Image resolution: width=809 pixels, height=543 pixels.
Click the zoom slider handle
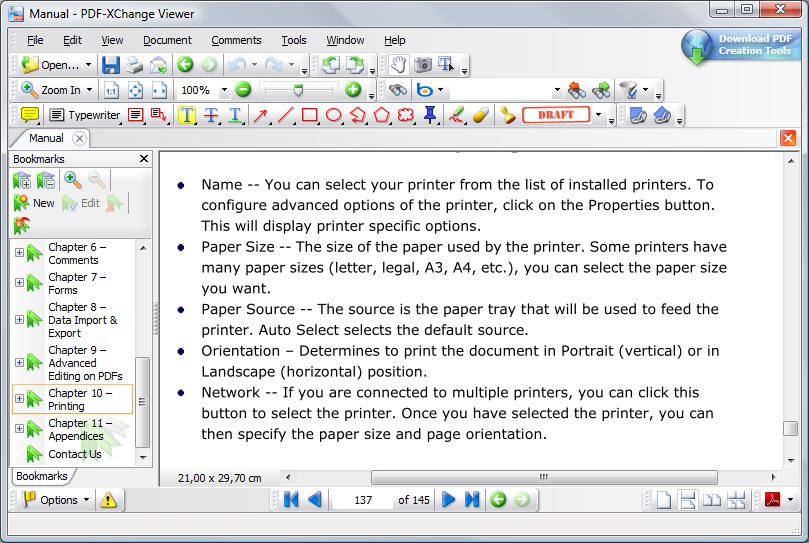pos(298,90)
